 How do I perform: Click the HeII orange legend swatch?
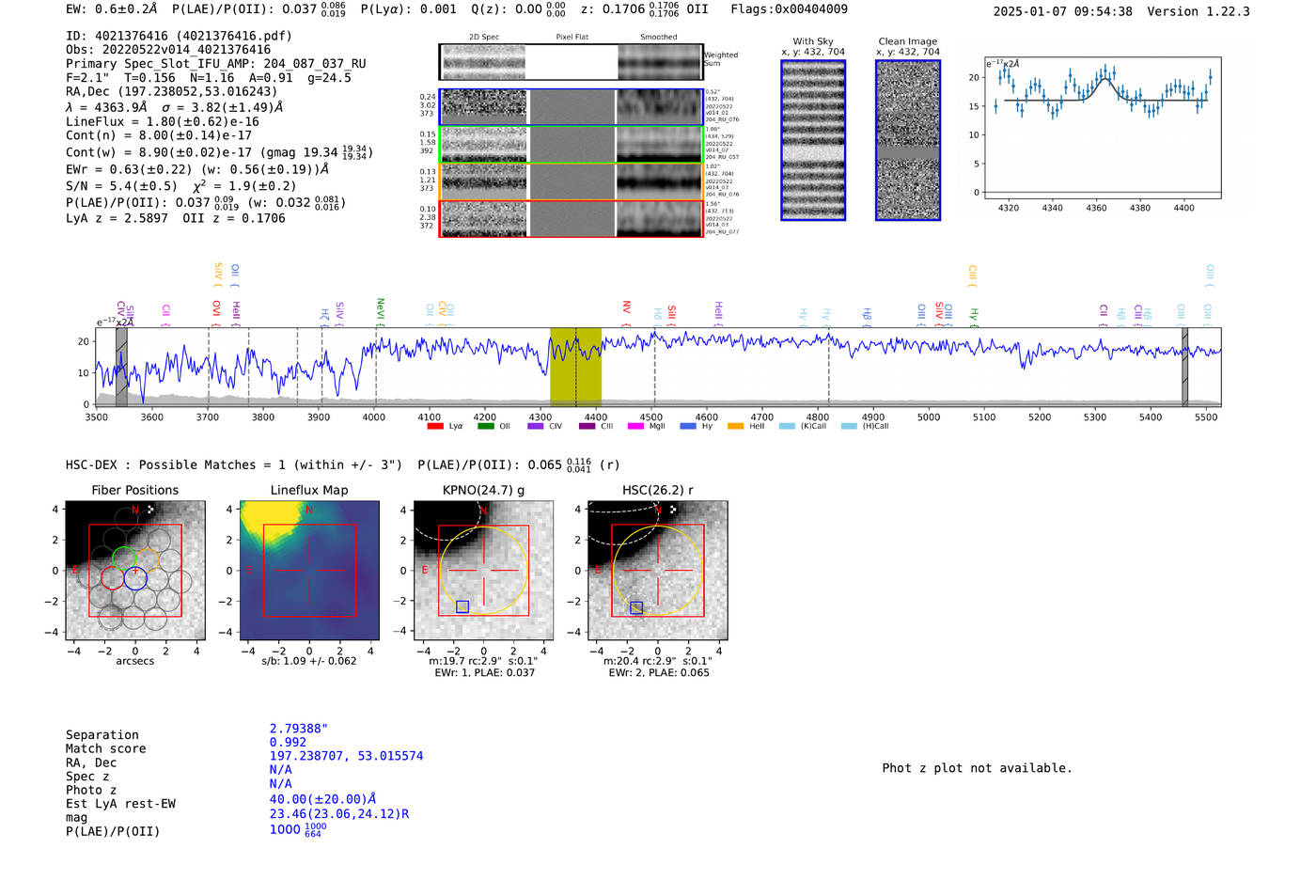[x=735, y=426]
